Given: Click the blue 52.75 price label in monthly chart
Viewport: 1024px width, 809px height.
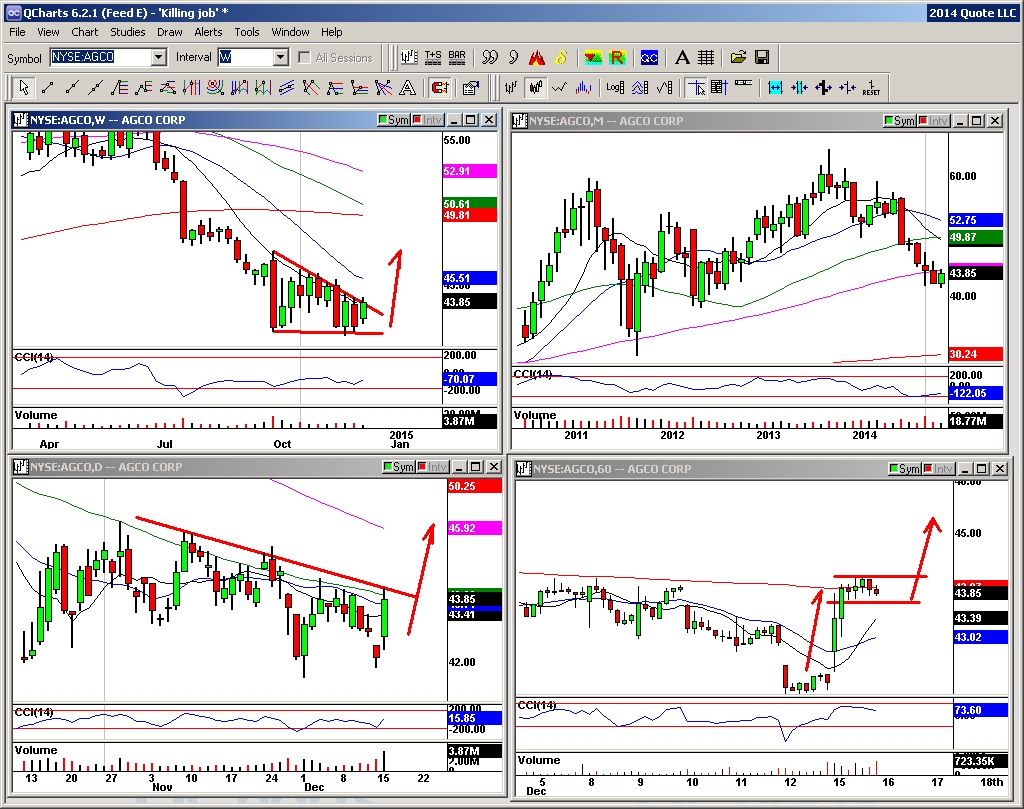Looking at the screenshot, I should pyautogui.click(x=976, y=220).
